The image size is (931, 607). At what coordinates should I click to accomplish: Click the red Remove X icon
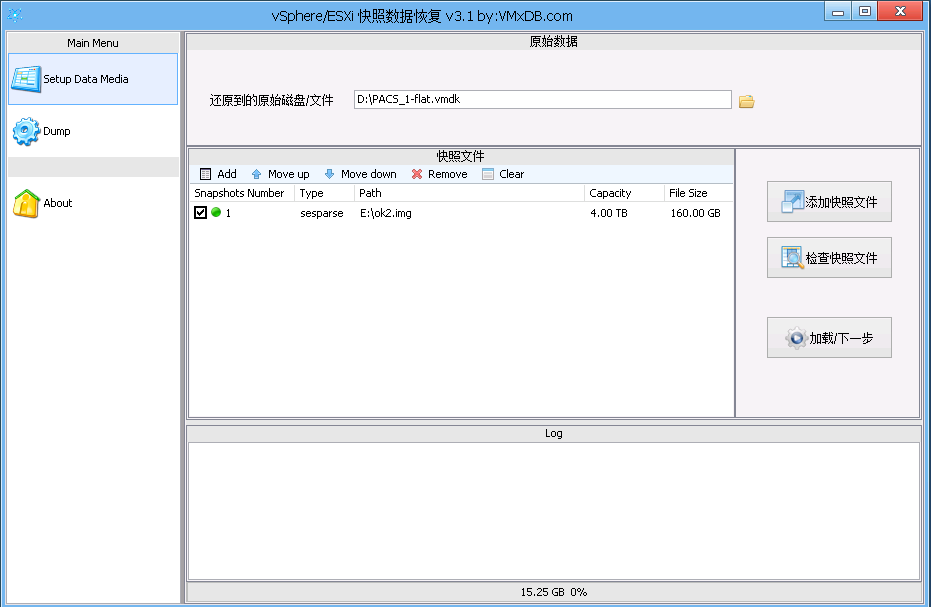pos(417,174)
